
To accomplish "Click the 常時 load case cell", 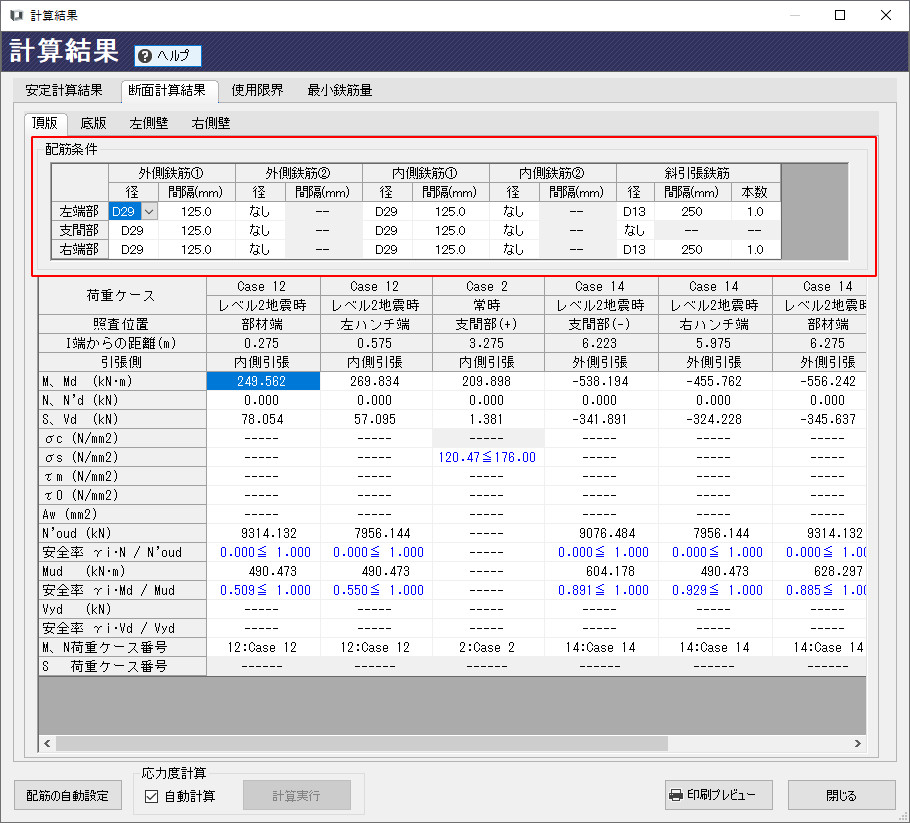I will click(488, 305).
